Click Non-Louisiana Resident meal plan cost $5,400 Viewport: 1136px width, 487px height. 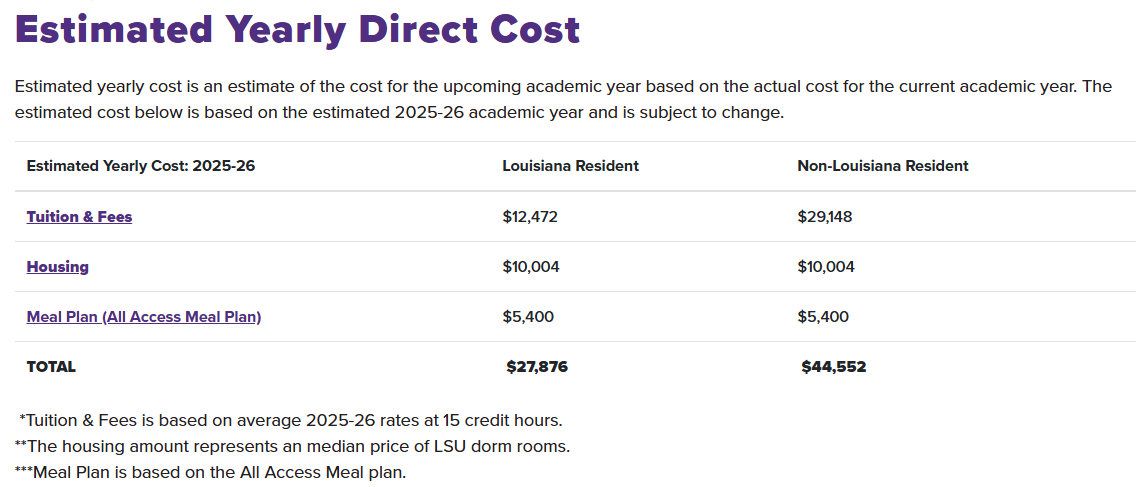pos(823,317)
